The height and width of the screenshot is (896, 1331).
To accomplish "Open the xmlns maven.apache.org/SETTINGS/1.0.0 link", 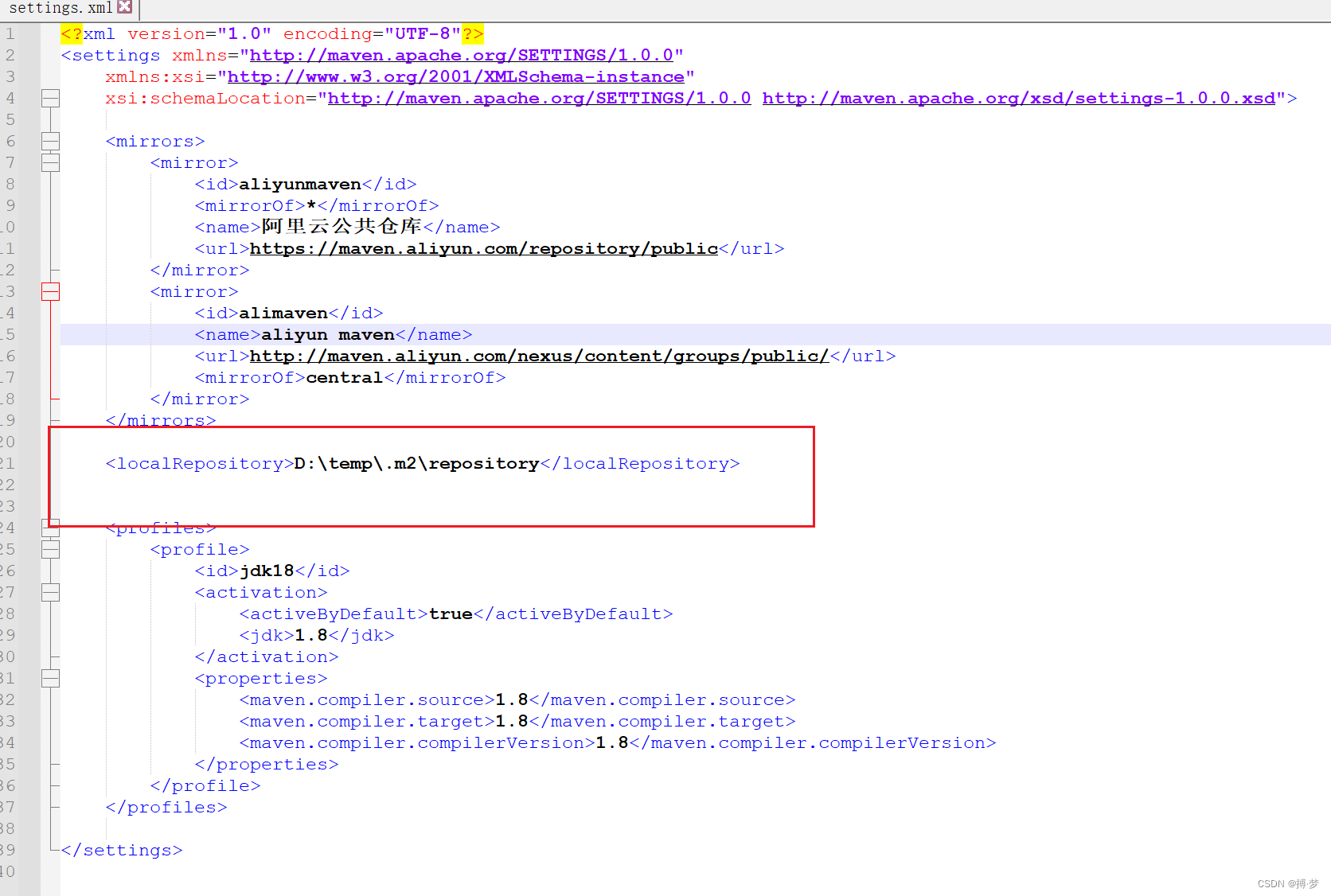I will (x=462, y=56).
